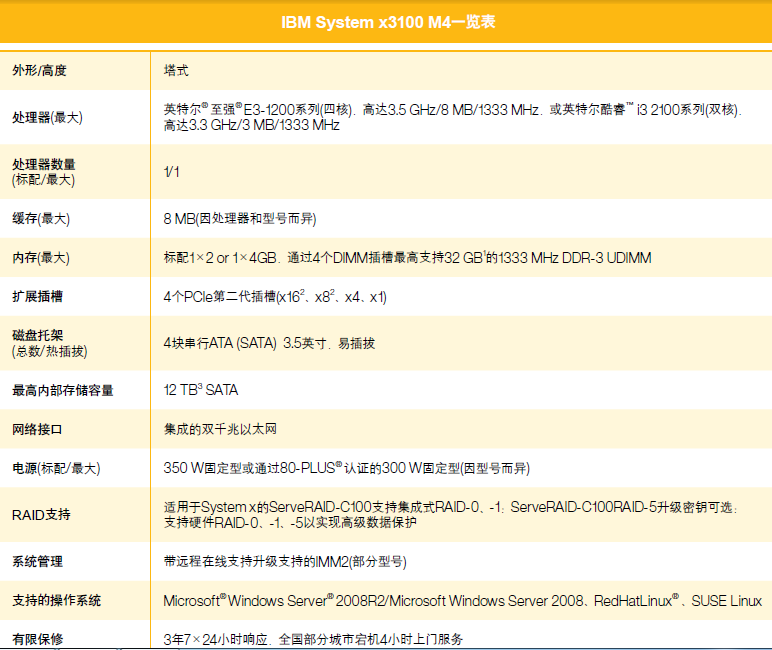
Task: Select the '扩展插槽' label
Action: (37, 296)
